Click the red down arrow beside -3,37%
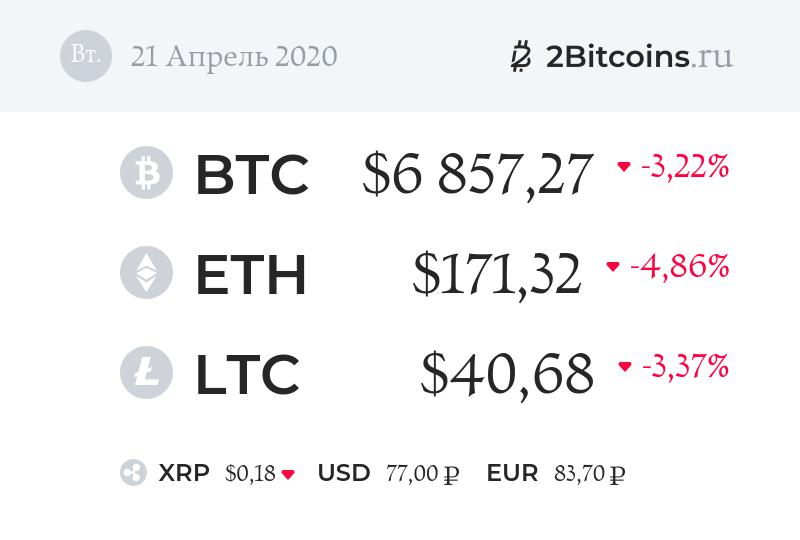Screen dimensions: 800x540 click(x=625, y=367)
